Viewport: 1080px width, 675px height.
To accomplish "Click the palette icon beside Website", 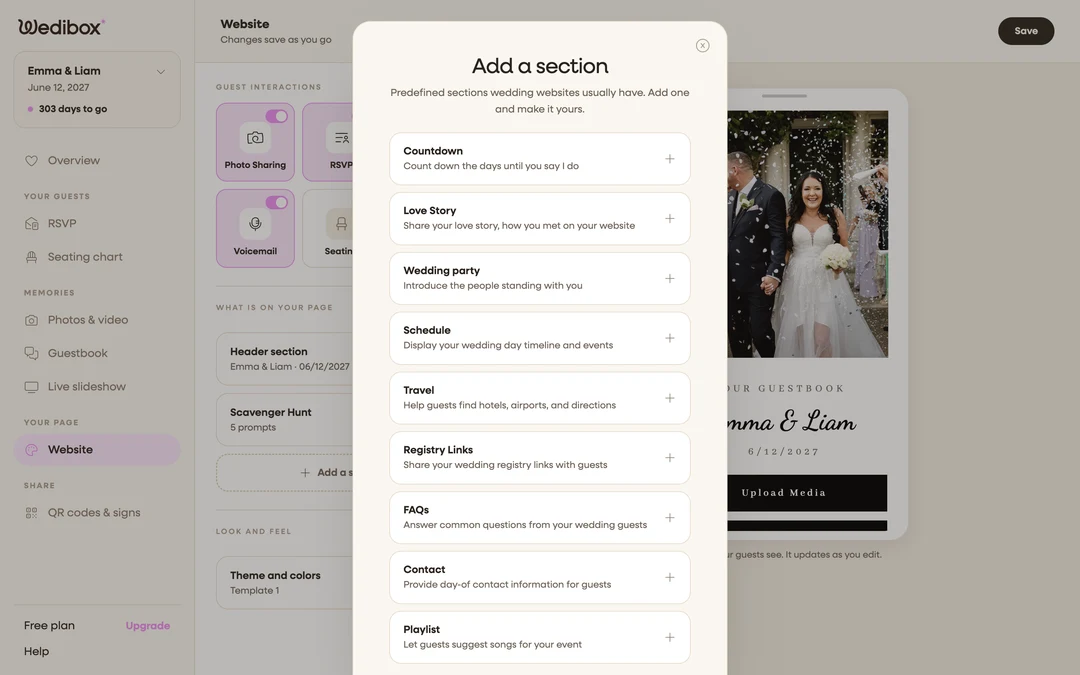I will click(32, 450).
